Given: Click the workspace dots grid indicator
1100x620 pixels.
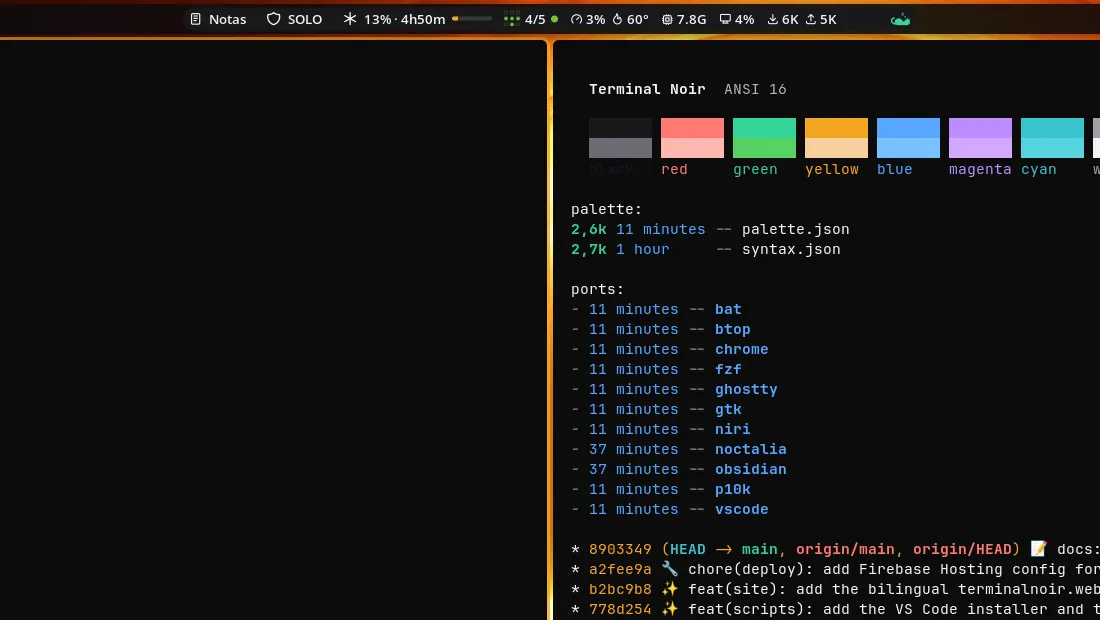Looking at the screenshot, I should coord(512,19).
